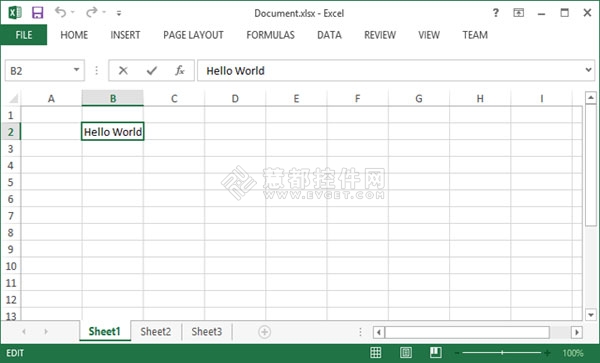Image resolution: width=600 pixels, height=363 pixels.
Task: Select row 2 header
Action: click(x=11, y=132)
